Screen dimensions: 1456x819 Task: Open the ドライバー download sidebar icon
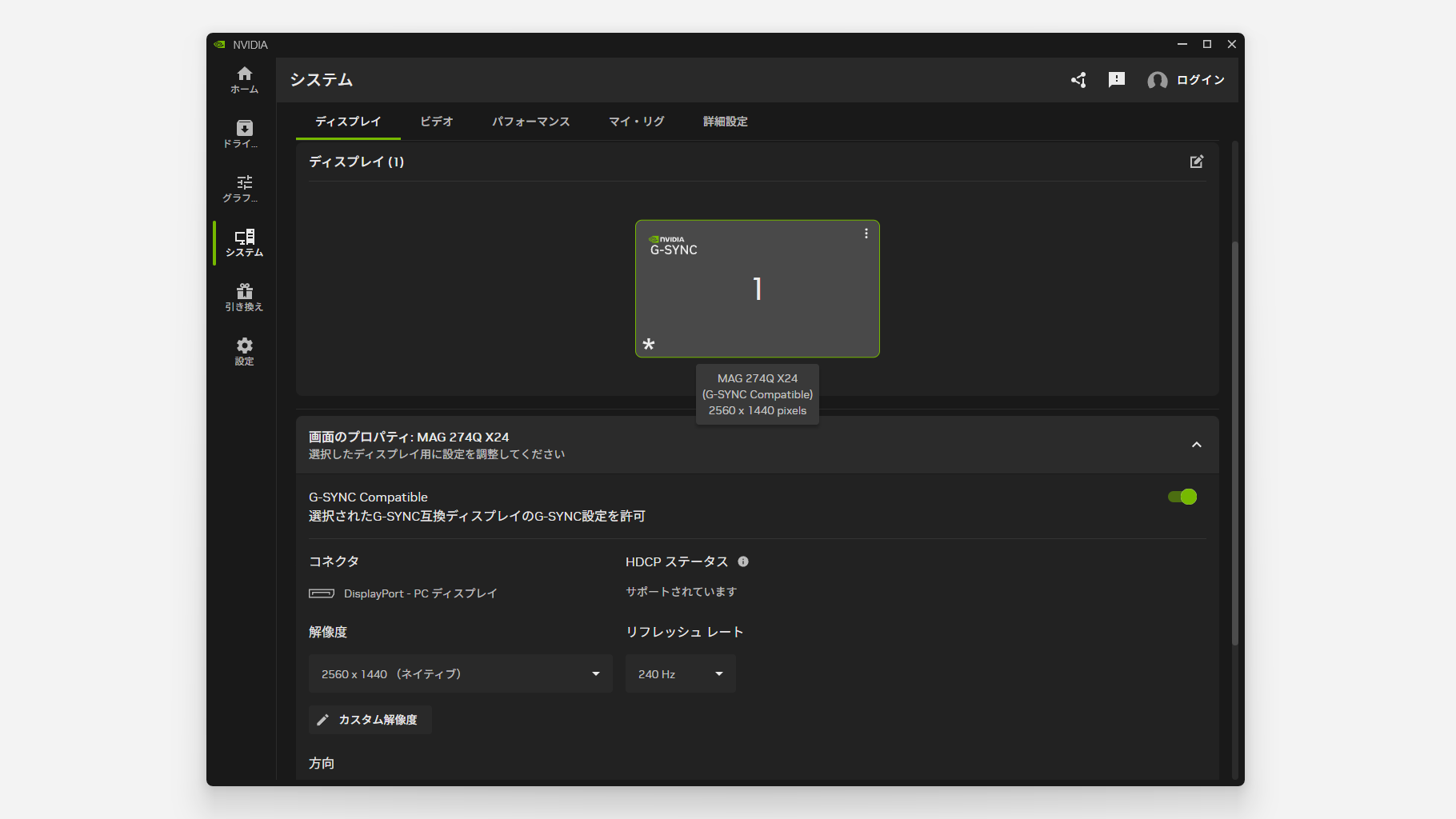[244, 134]
